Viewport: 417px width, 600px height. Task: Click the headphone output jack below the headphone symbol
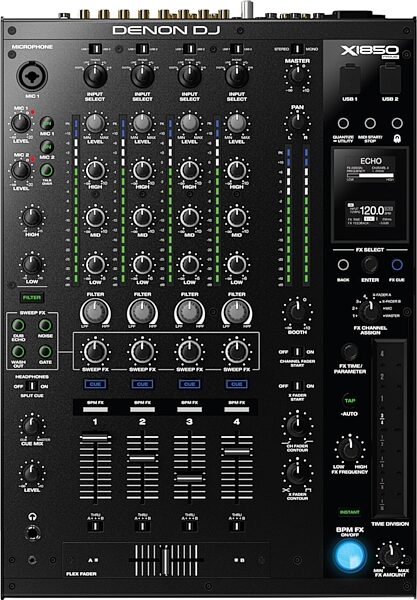tap(32, 532)
